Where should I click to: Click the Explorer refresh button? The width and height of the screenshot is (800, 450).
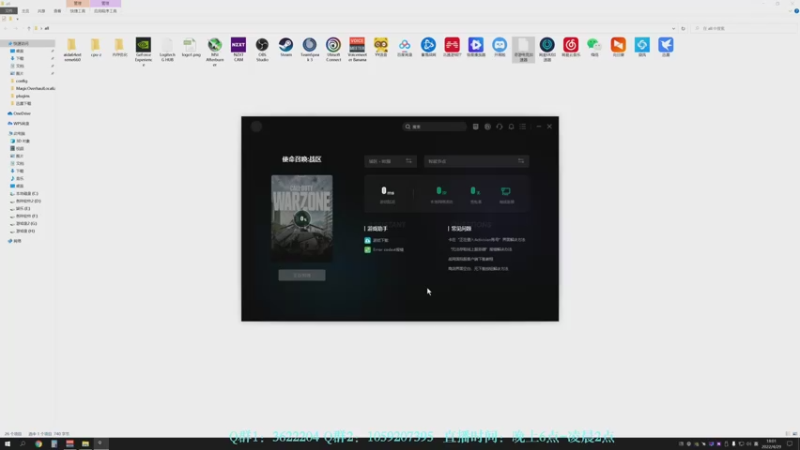point(683,29)
